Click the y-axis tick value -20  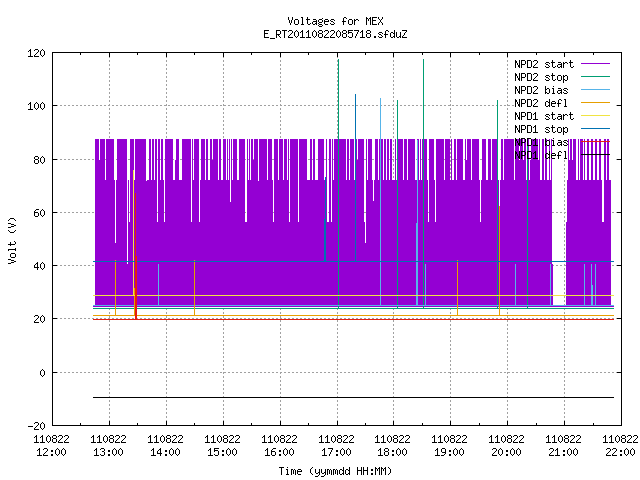36,426
